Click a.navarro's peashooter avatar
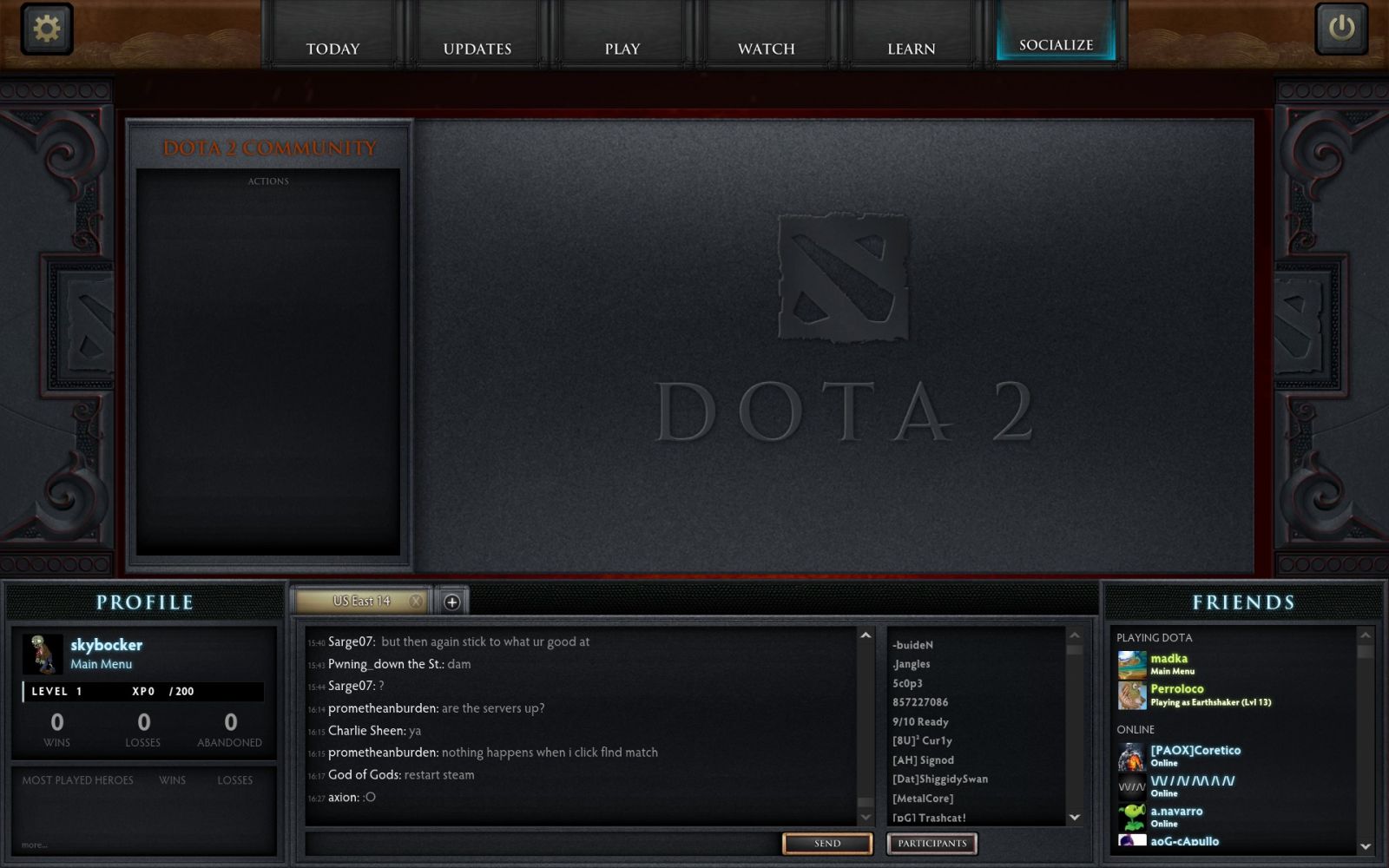The image size is (1389, 868). [1131, 817]
